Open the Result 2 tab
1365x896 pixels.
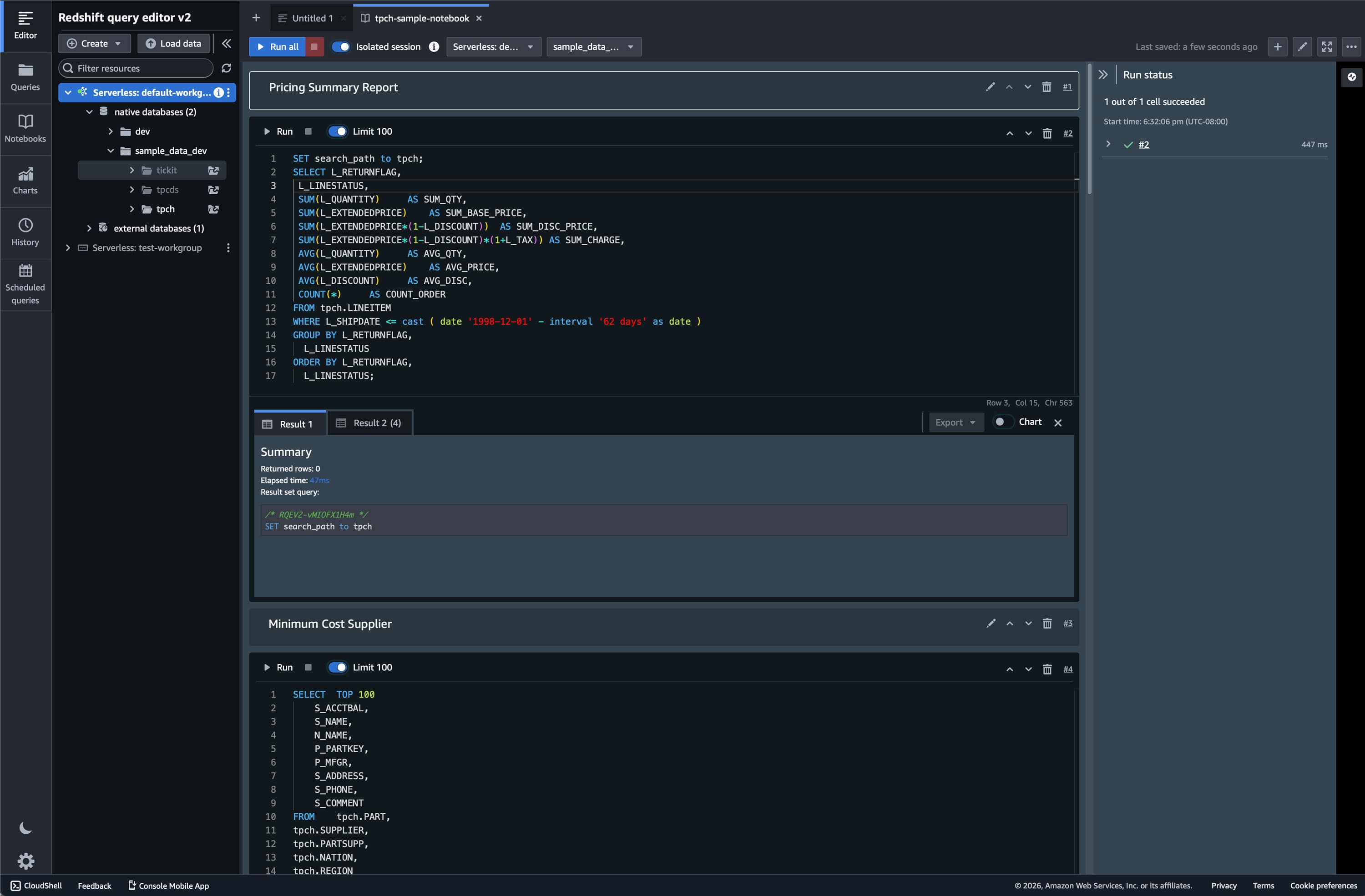[x=369, y=423]
